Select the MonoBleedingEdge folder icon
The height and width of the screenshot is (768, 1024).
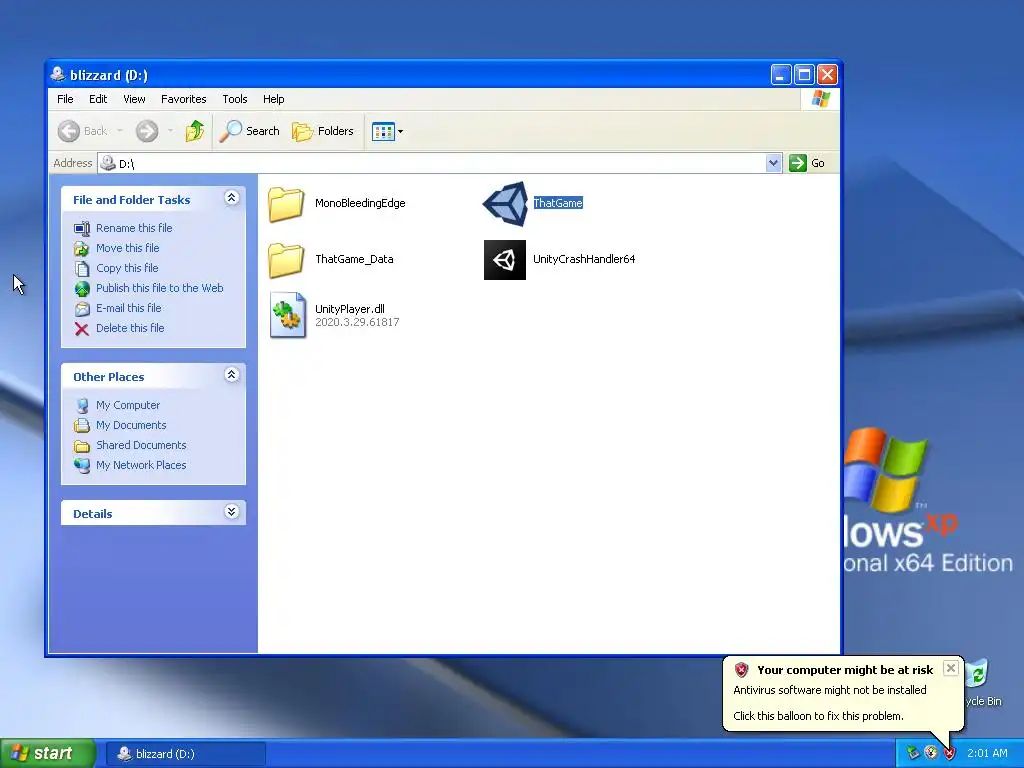tap(286, 204)
